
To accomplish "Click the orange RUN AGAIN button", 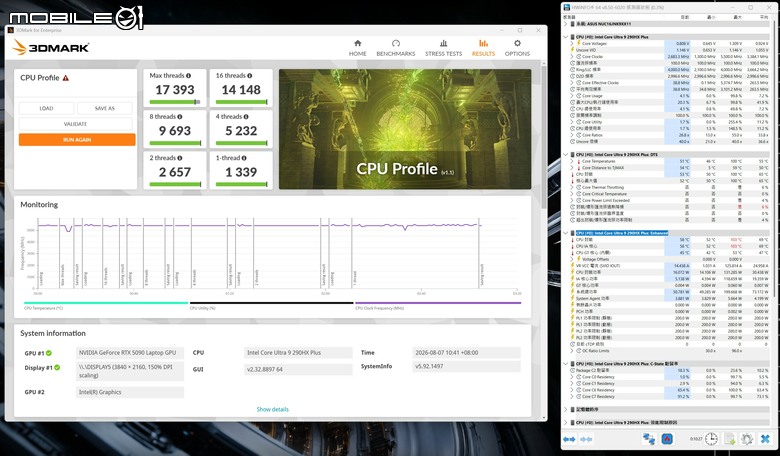I will tap(77, 140).
